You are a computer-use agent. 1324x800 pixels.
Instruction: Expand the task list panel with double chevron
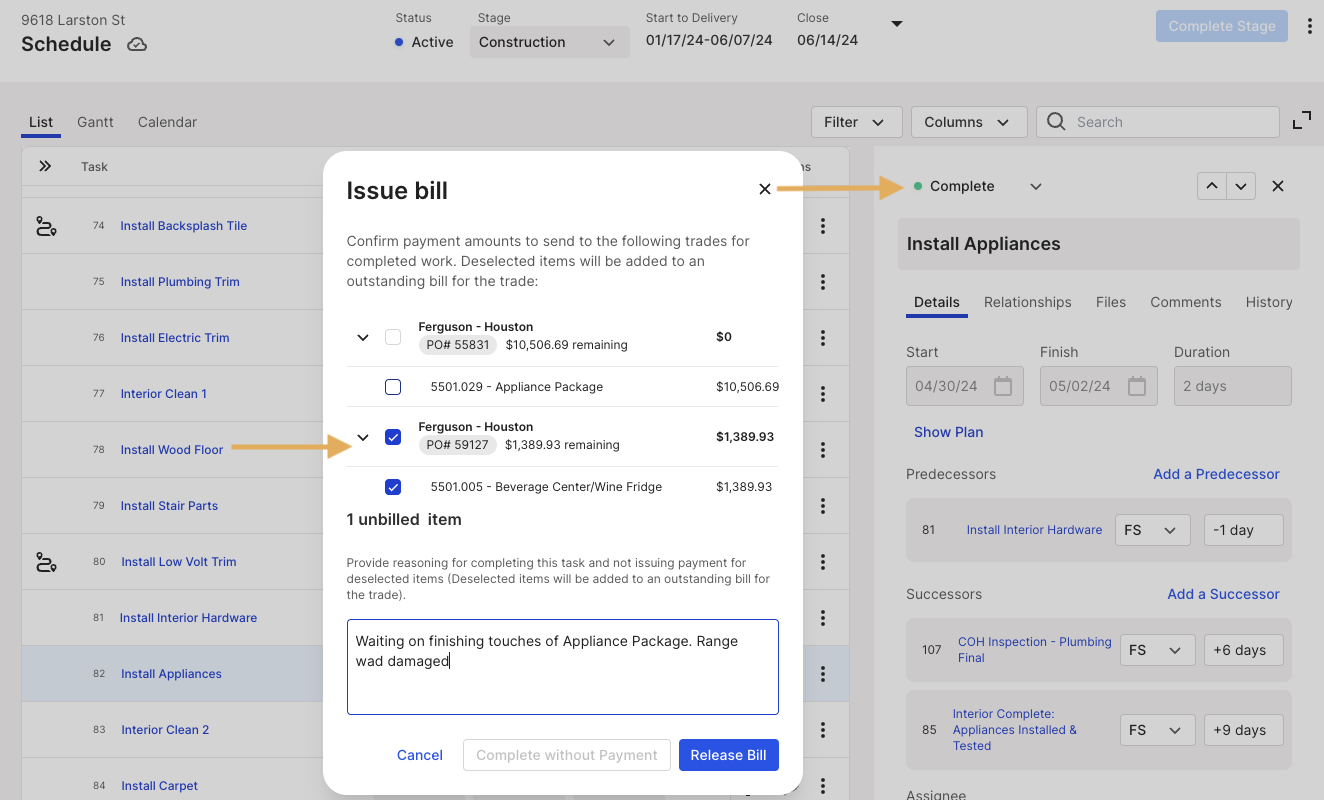click(x=45, y=166)
